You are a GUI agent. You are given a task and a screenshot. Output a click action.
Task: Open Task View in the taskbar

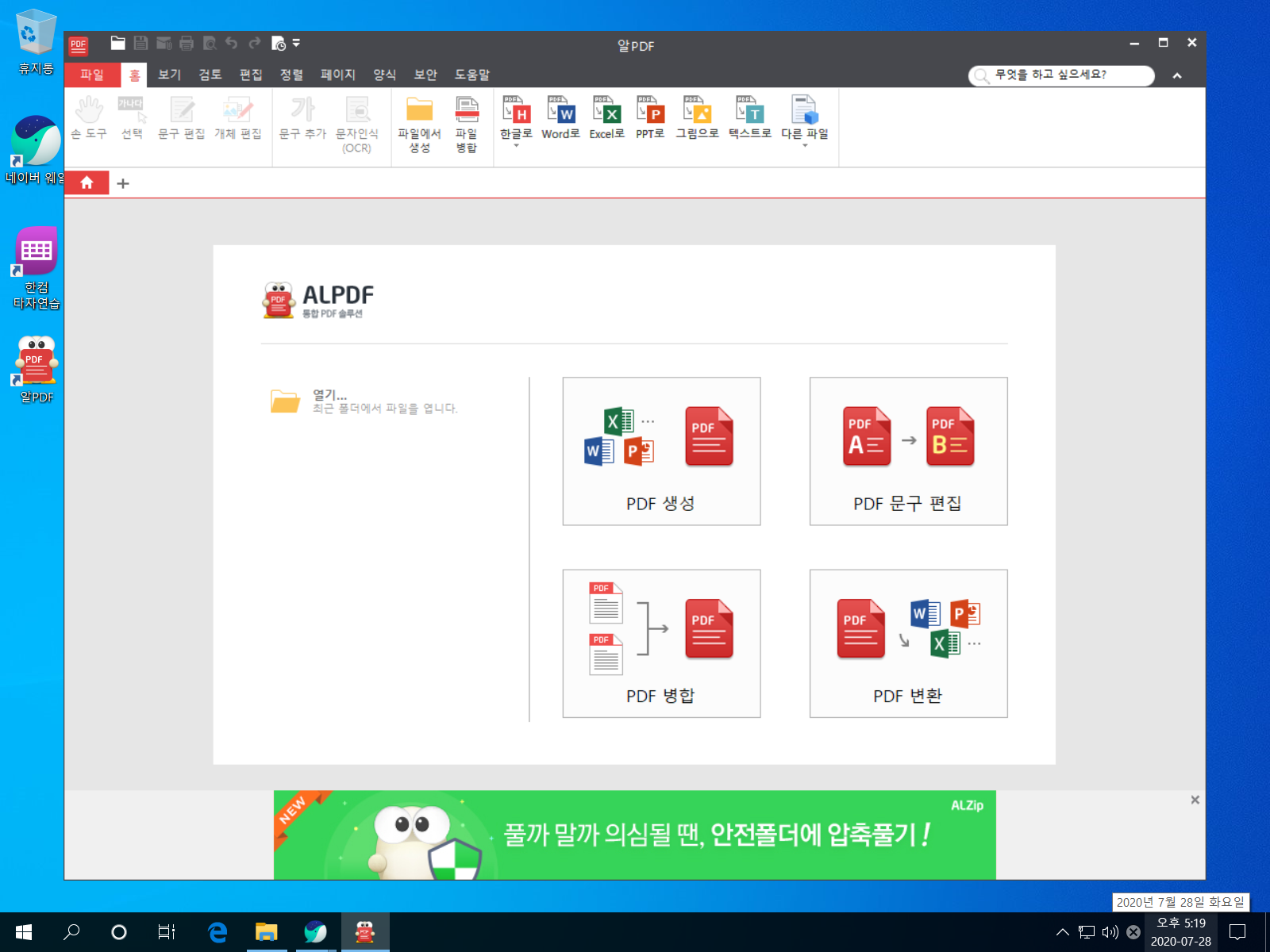[x=166, y=932]
